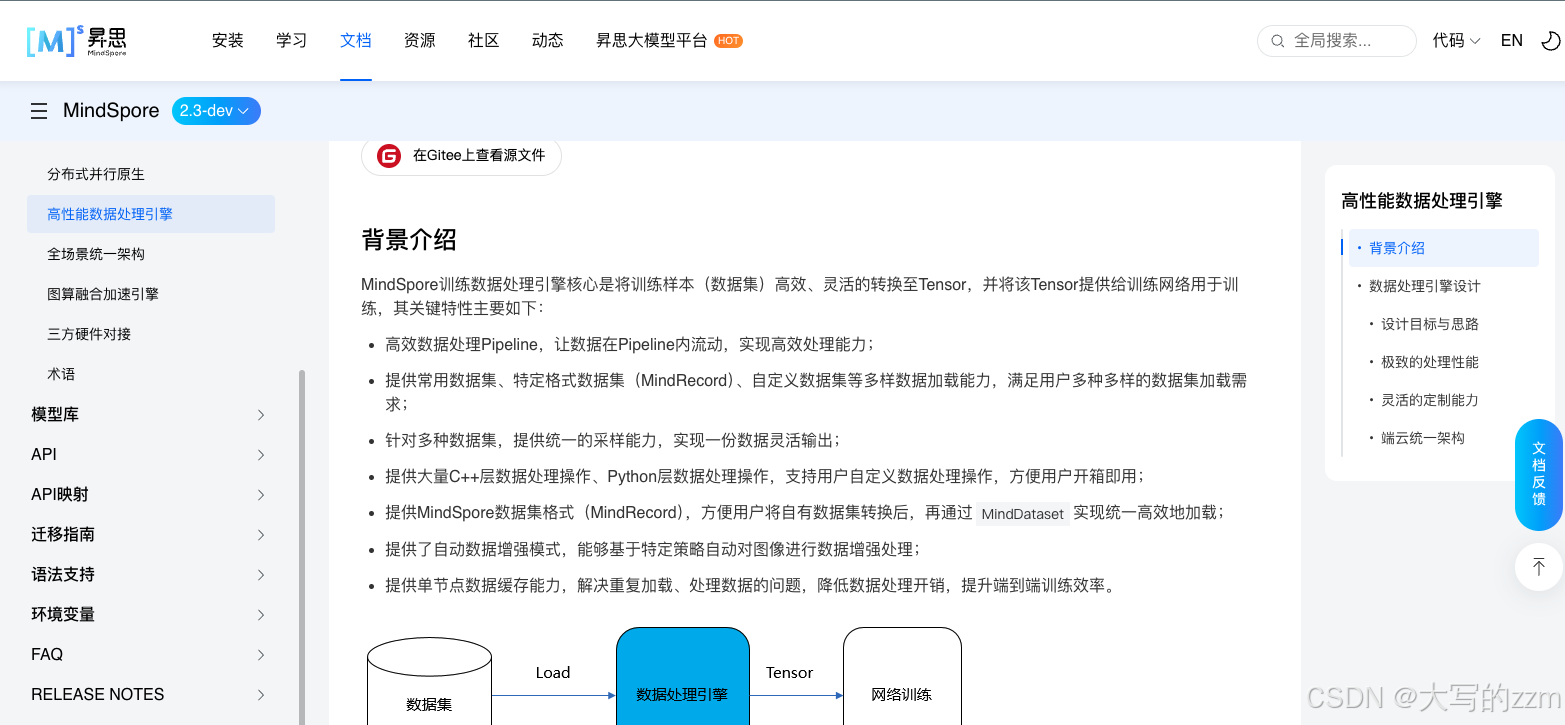Click 迁移指南 sidebar label
Viewport: 1565px width, 725px height.
63,535
